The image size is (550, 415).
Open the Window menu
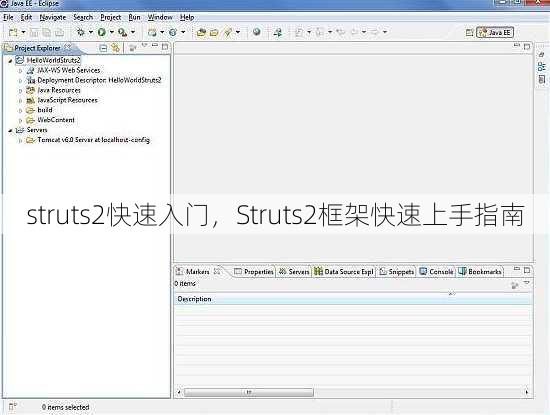click(160, 17)
